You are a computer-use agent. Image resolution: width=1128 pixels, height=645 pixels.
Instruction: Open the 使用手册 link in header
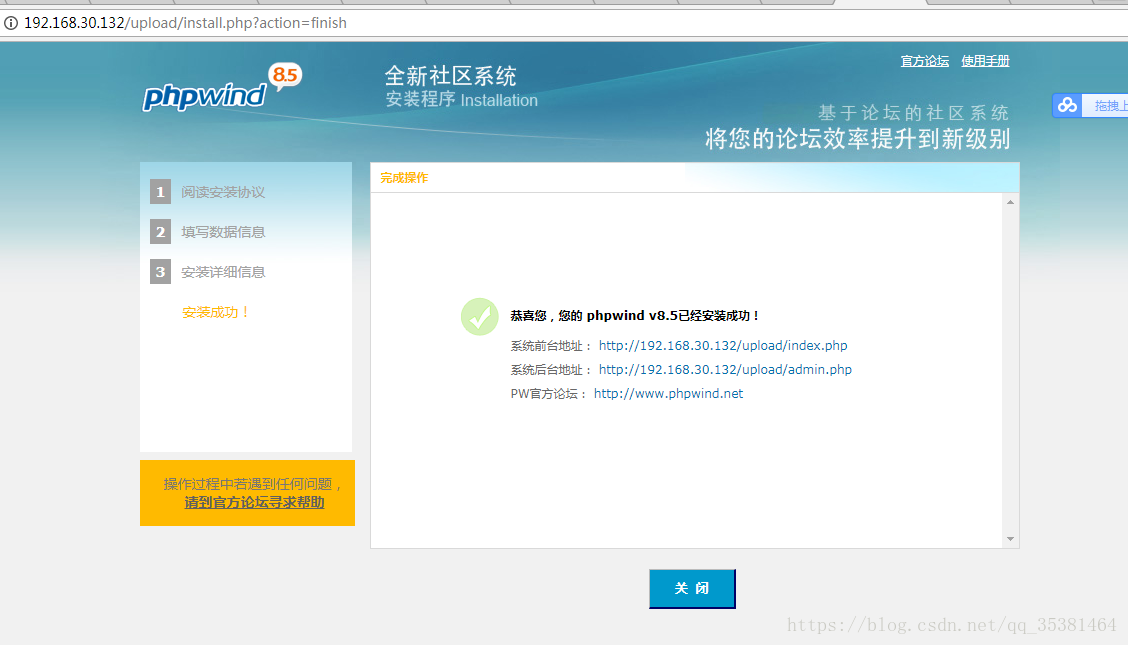pos(986,61)
